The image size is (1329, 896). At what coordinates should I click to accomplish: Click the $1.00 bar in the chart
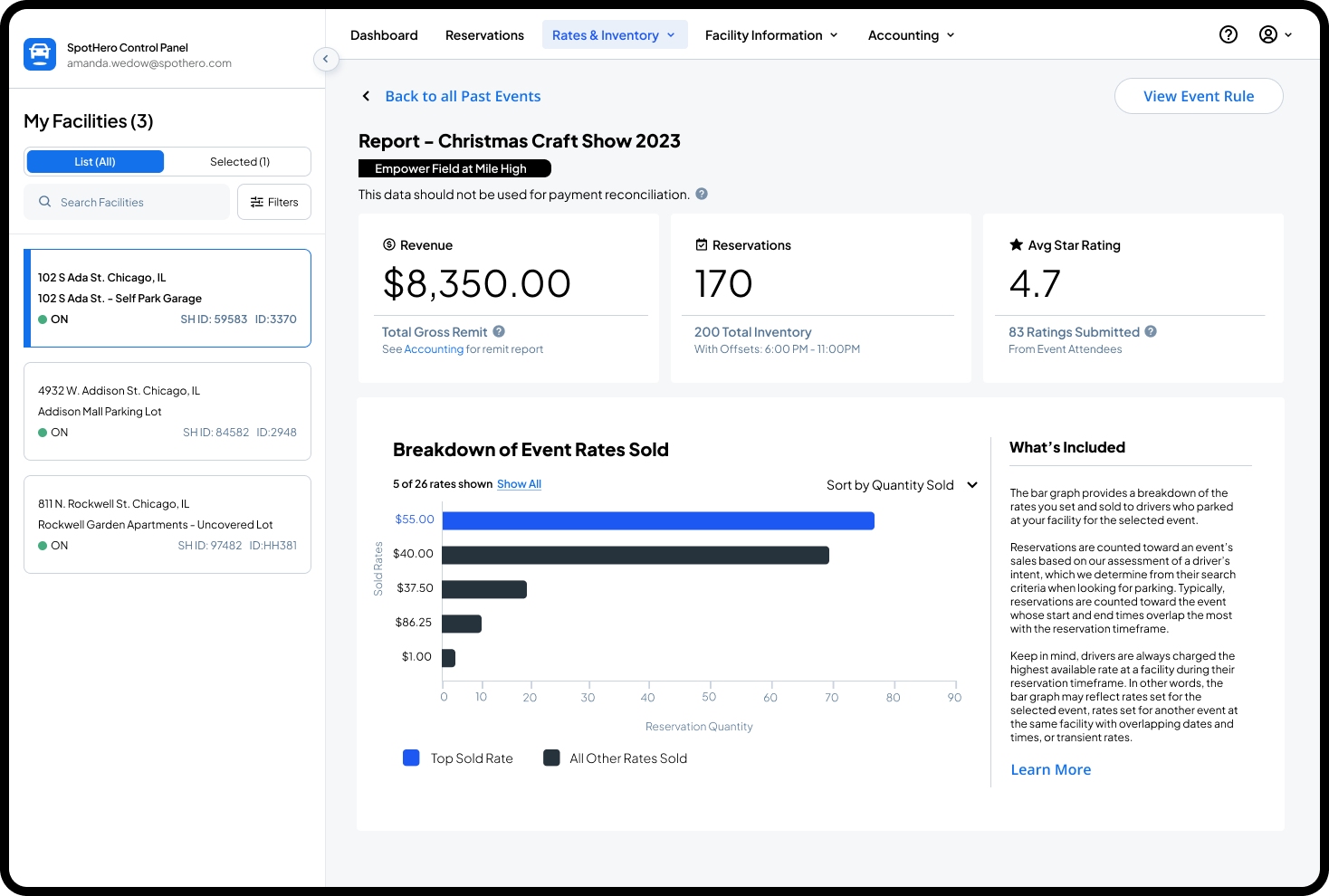[x=449, y=658]
